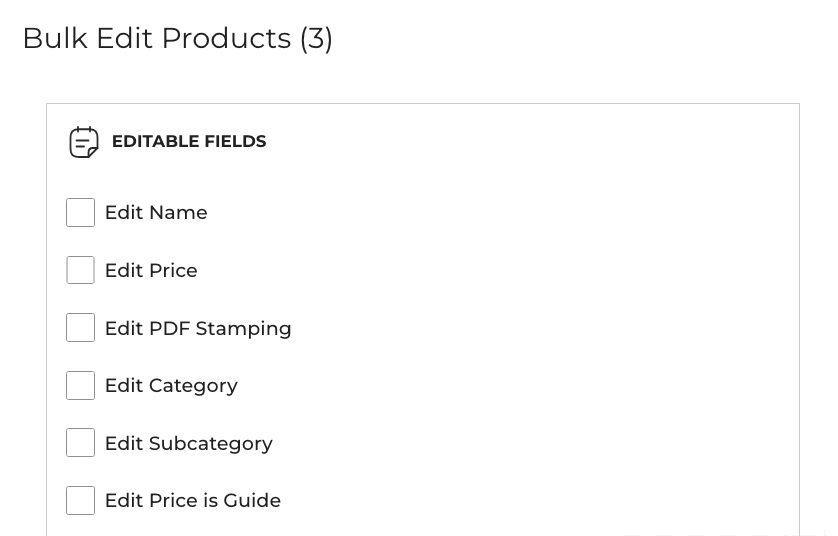838x536 pixels.
Task: Toggle the Edit Category checkbox
Action: tap(80, 386)
